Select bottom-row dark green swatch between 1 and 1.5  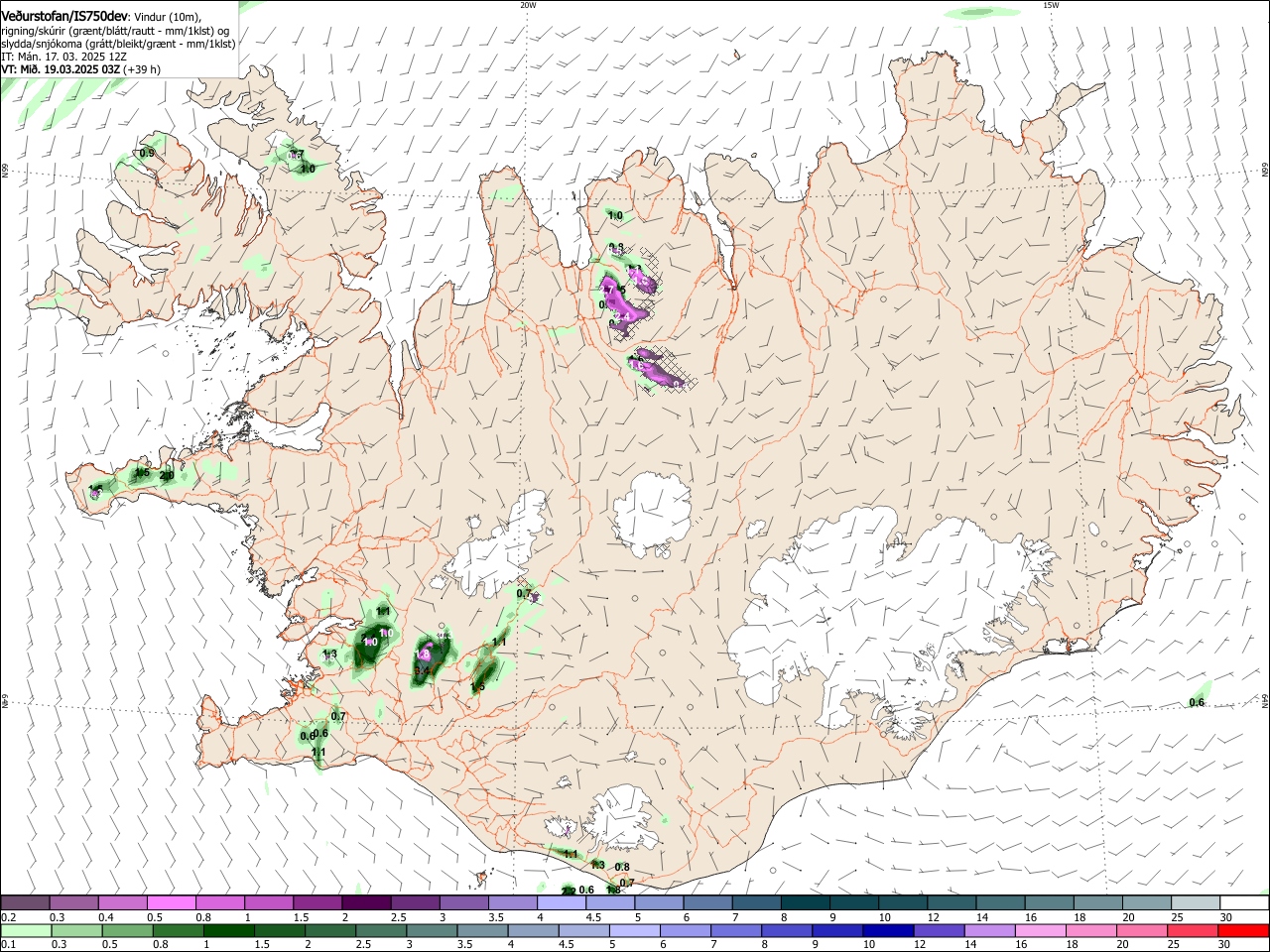point(230,931)
